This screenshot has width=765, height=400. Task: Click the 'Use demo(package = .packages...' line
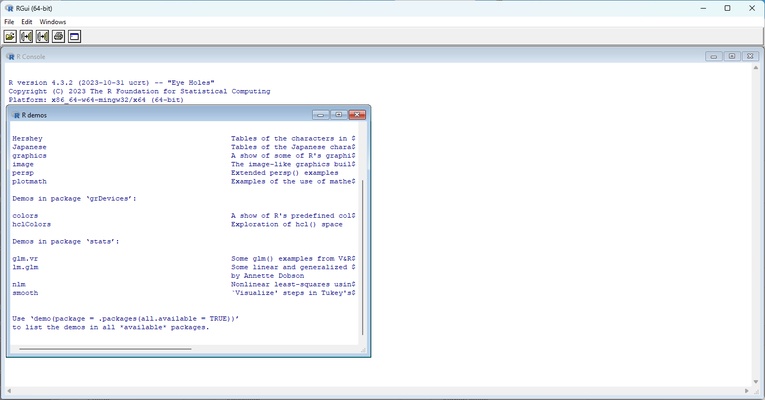(125, 319)
